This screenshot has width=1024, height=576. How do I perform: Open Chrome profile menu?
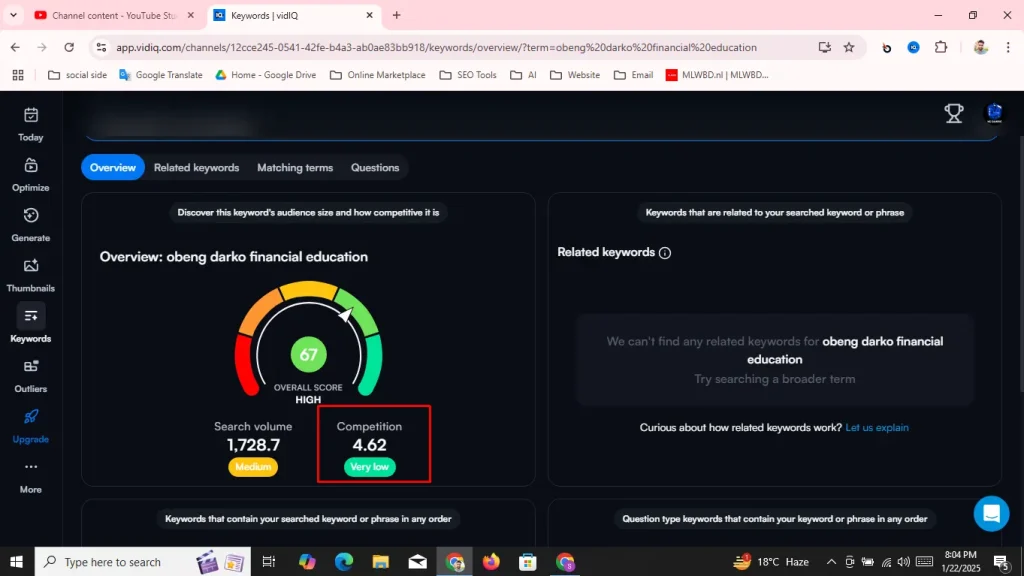tap(981, 47)
